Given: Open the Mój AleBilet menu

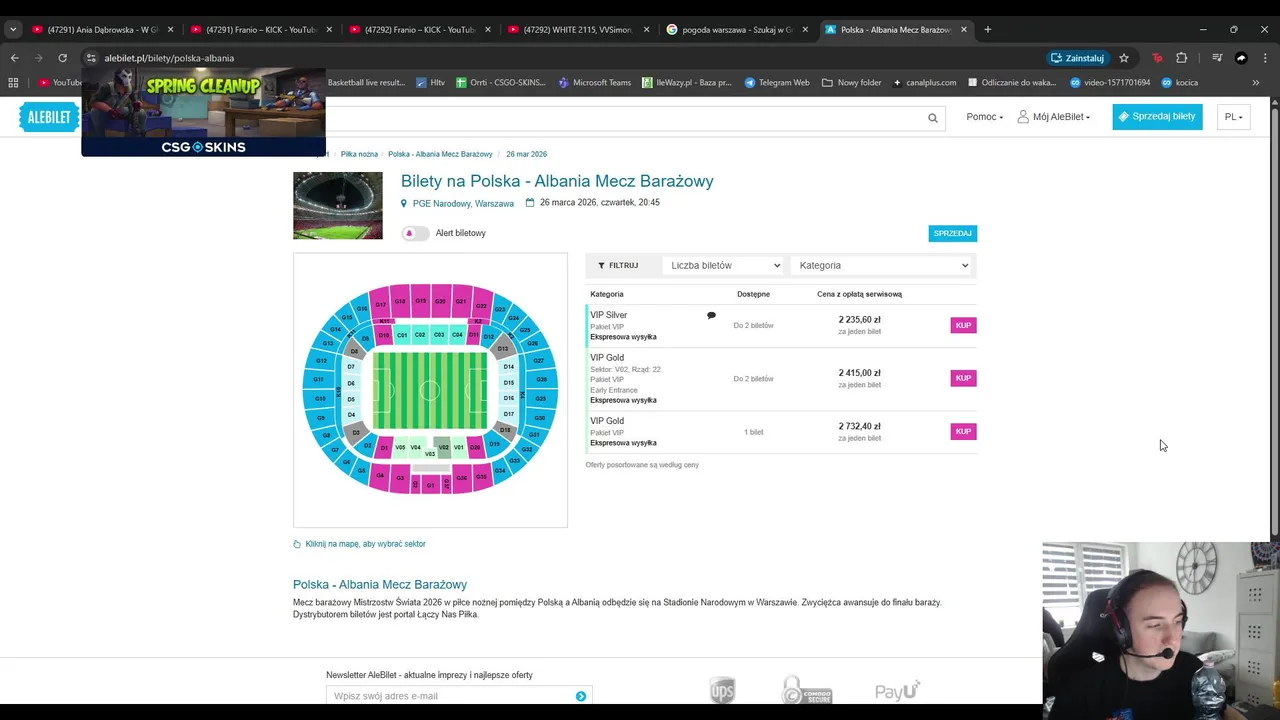Looking at the screenshot, I should 1054,117.
